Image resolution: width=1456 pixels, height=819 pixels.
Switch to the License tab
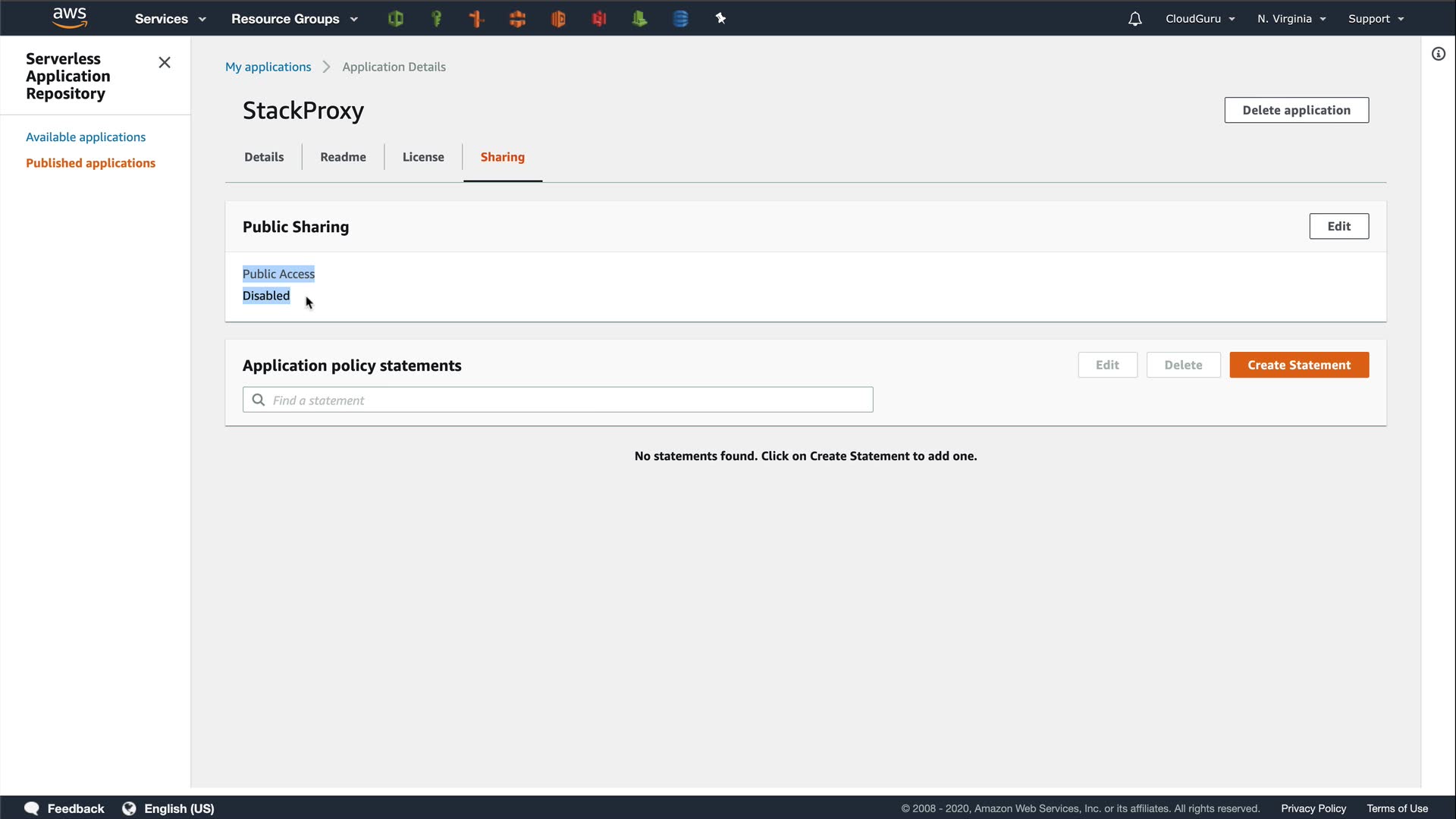pos(423,157)
